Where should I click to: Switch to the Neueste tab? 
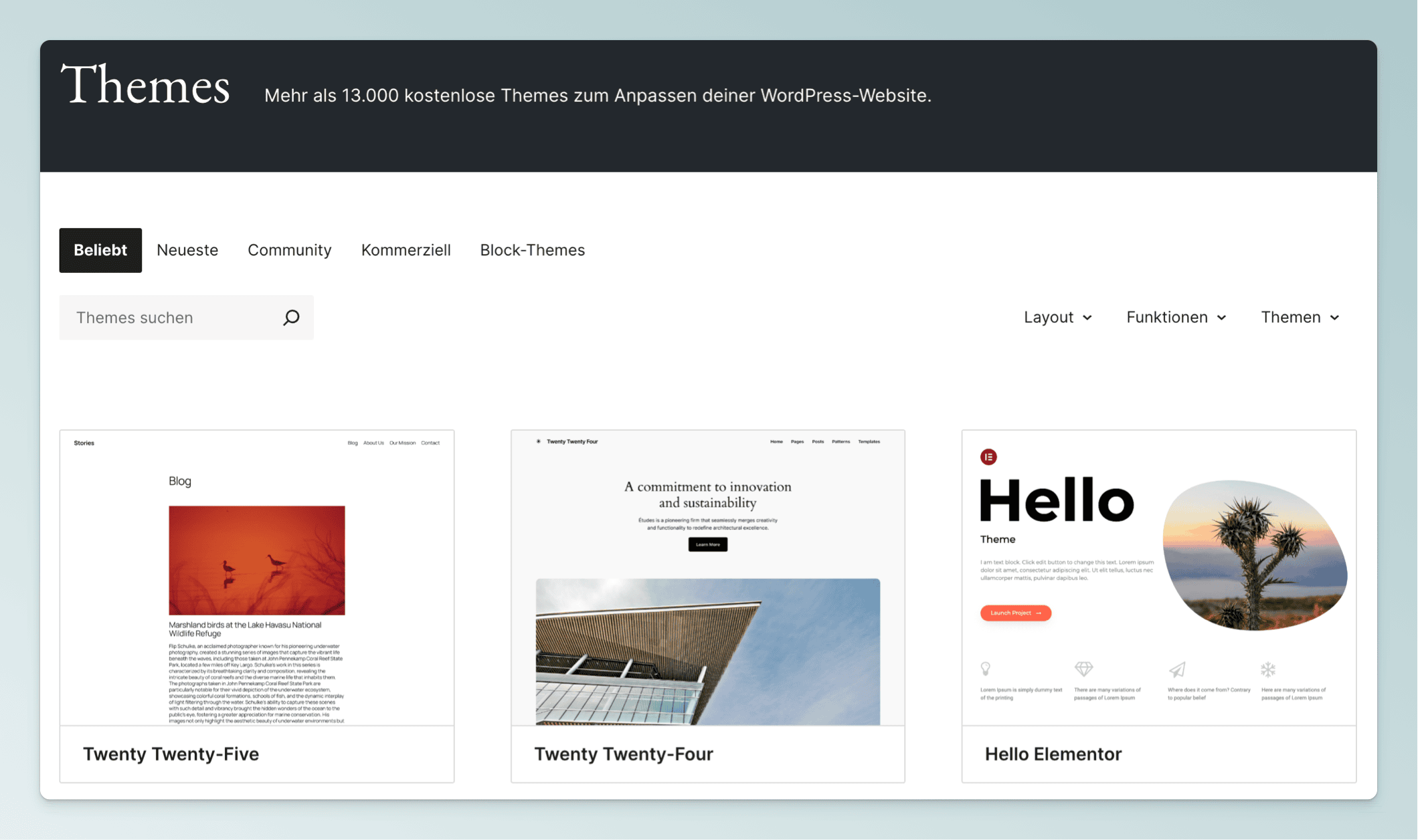tap(187, 250)
